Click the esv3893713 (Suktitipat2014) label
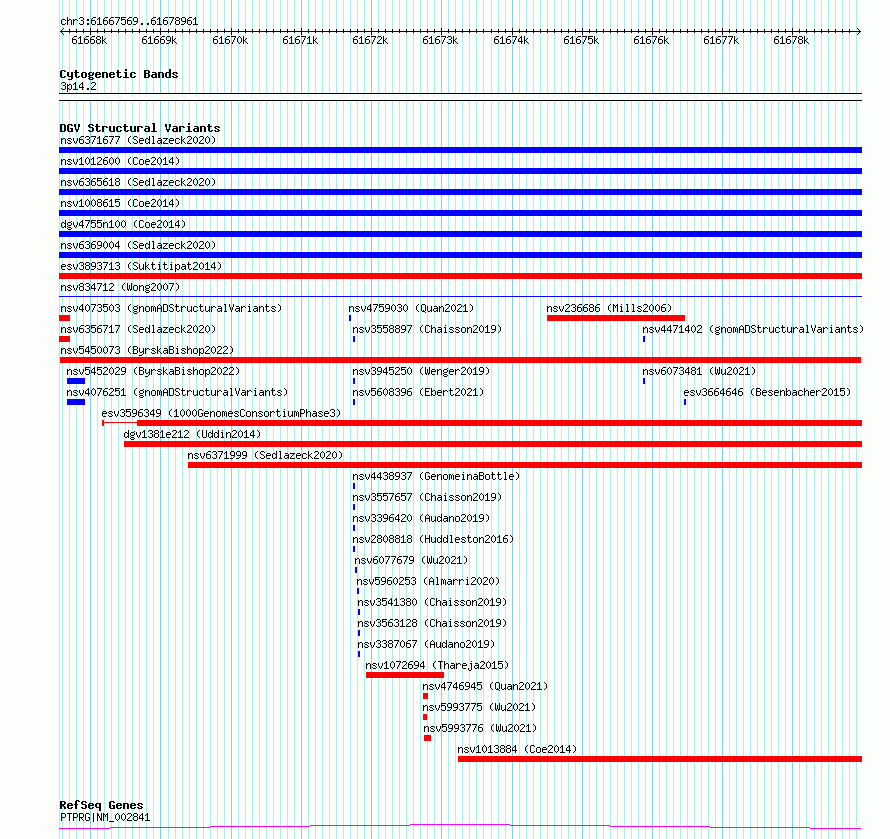The height and width of the screenshot is (839, 890). tap(141, 266)
